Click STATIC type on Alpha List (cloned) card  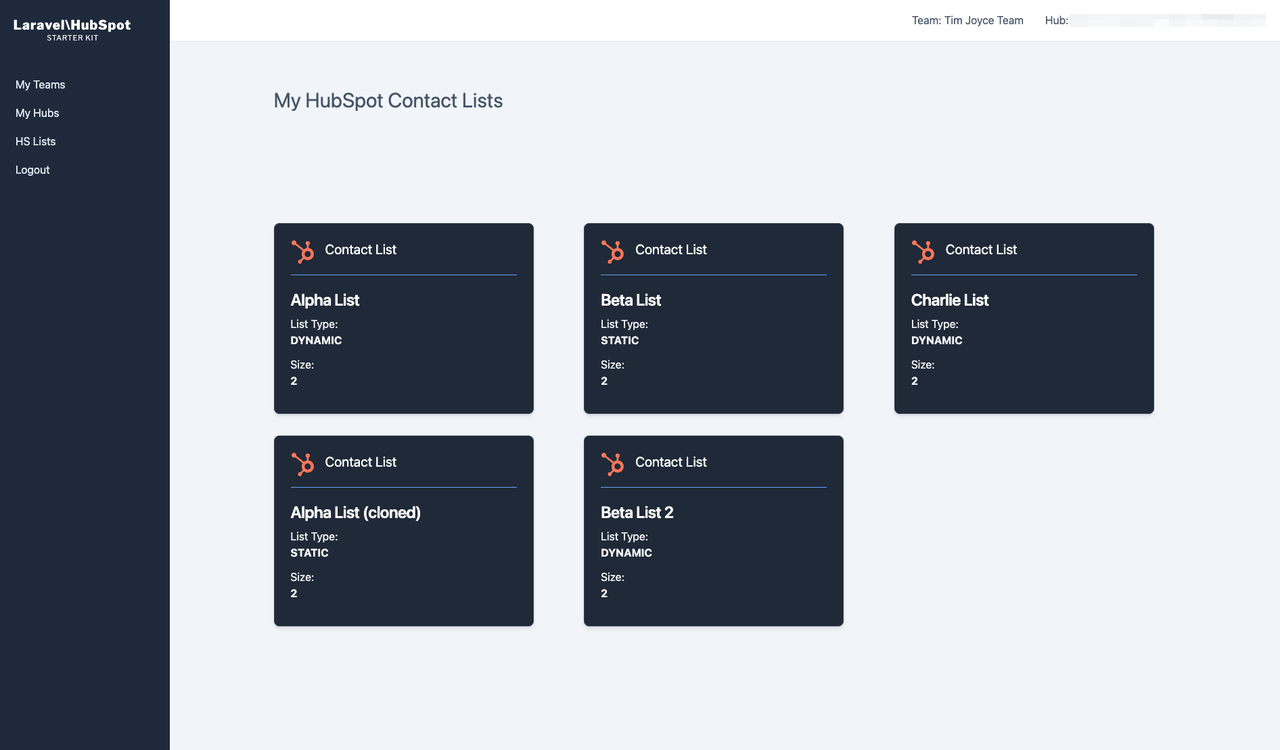click(310, 553)
